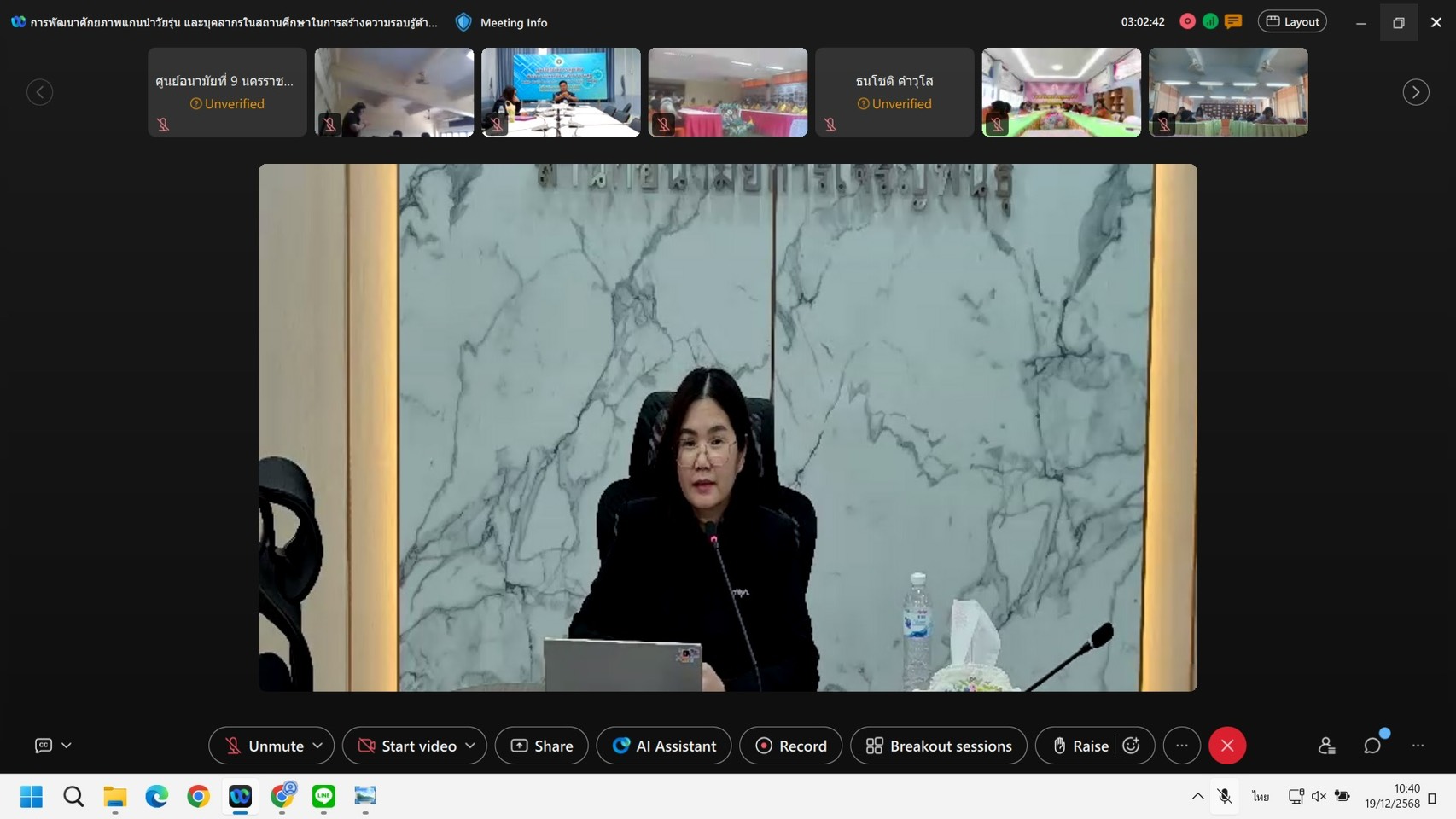1456x819 pixels.
Task: Click the reactions smiley icon
Action: click(1132, 746)
